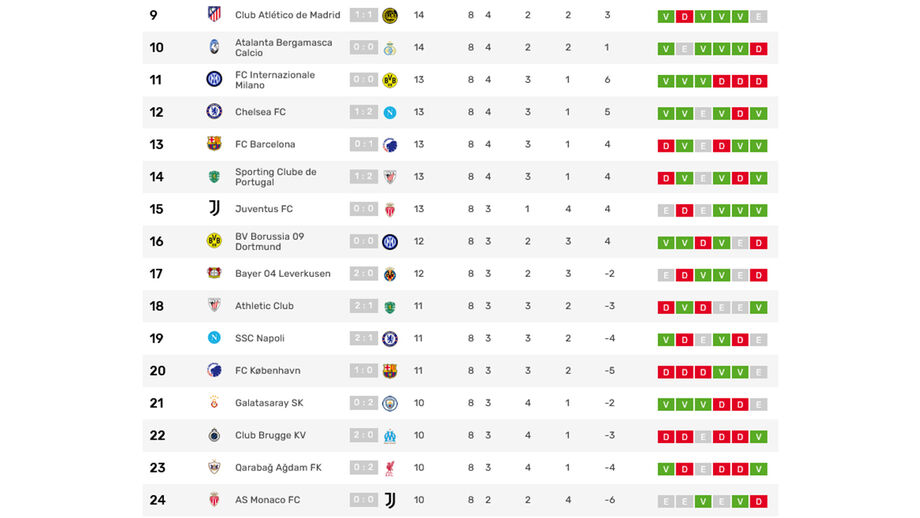The image size is (920, 518).
Task: Open the Chelsea FC team link
Action: pos(260,112)
